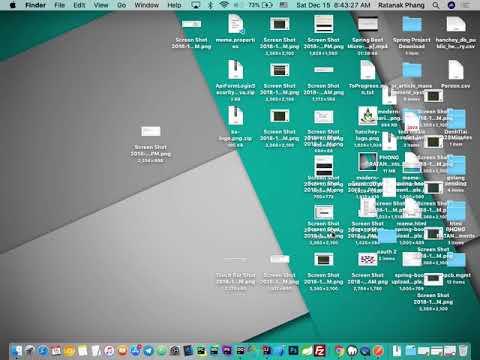Image resolution: width=480 pixels, height=360 pixels.
Task: Open Google Chrome in the Dock
Action: coord(339,351)
